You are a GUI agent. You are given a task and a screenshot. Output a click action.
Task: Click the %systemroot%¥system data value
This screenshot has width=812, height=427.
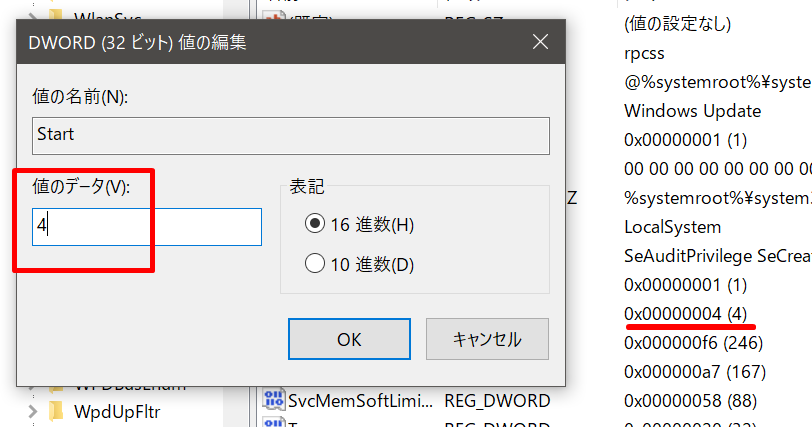(x=718, y=198)
